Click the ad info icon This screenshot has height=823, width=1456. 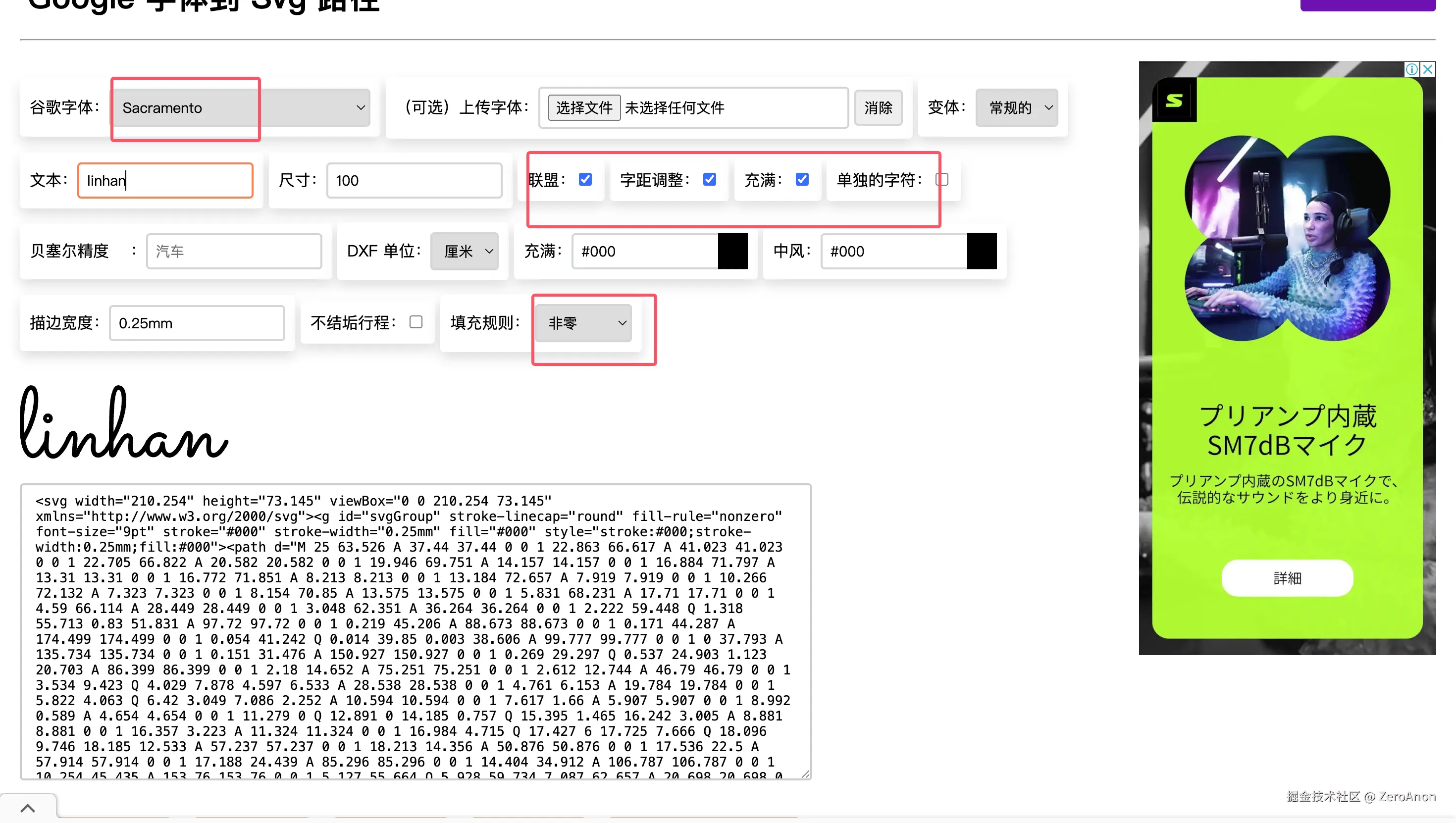(x=1411, y=69)
